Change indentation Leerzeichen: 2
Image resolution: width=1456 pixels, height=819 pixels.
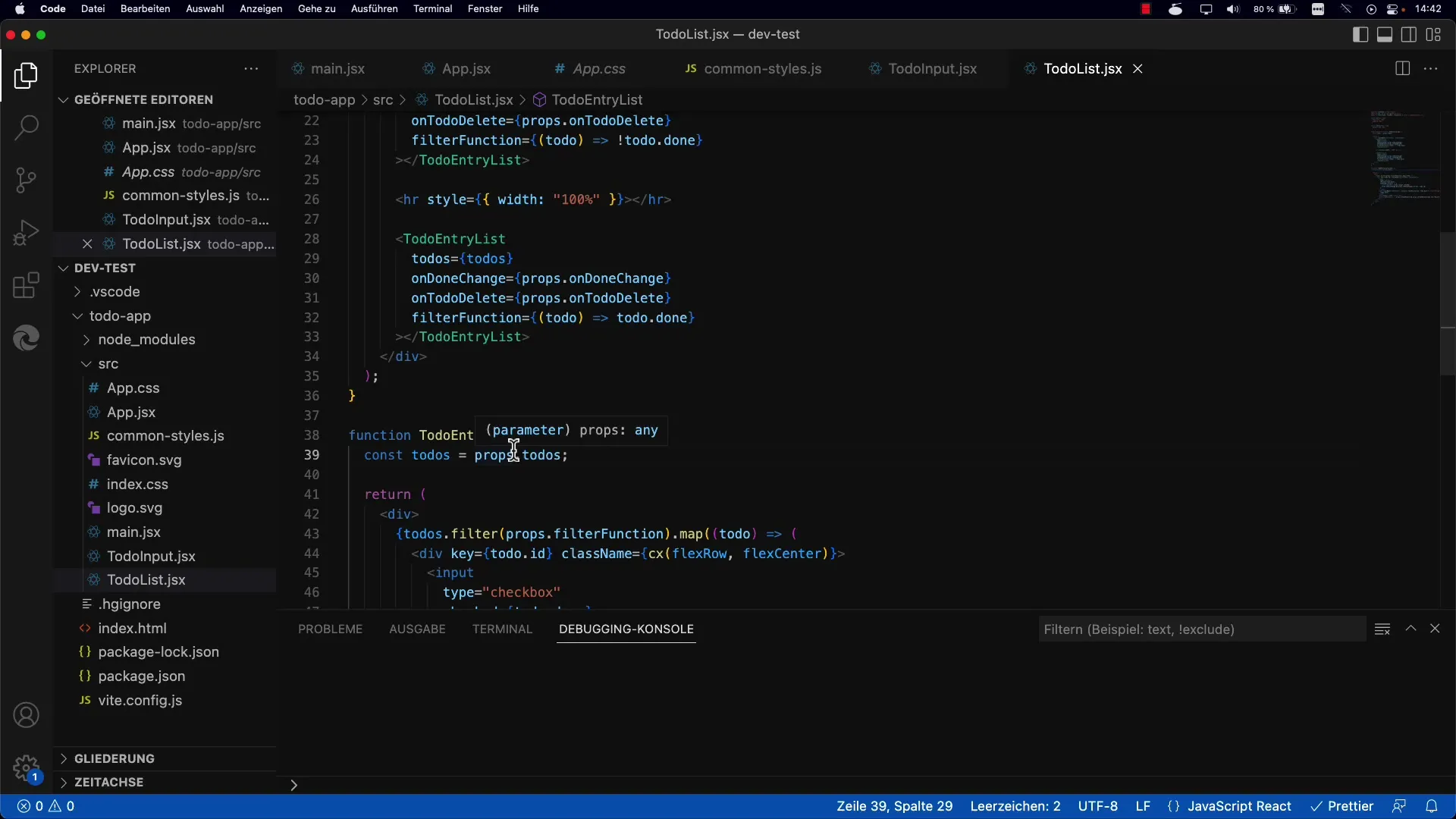[x=1015, y=806]
